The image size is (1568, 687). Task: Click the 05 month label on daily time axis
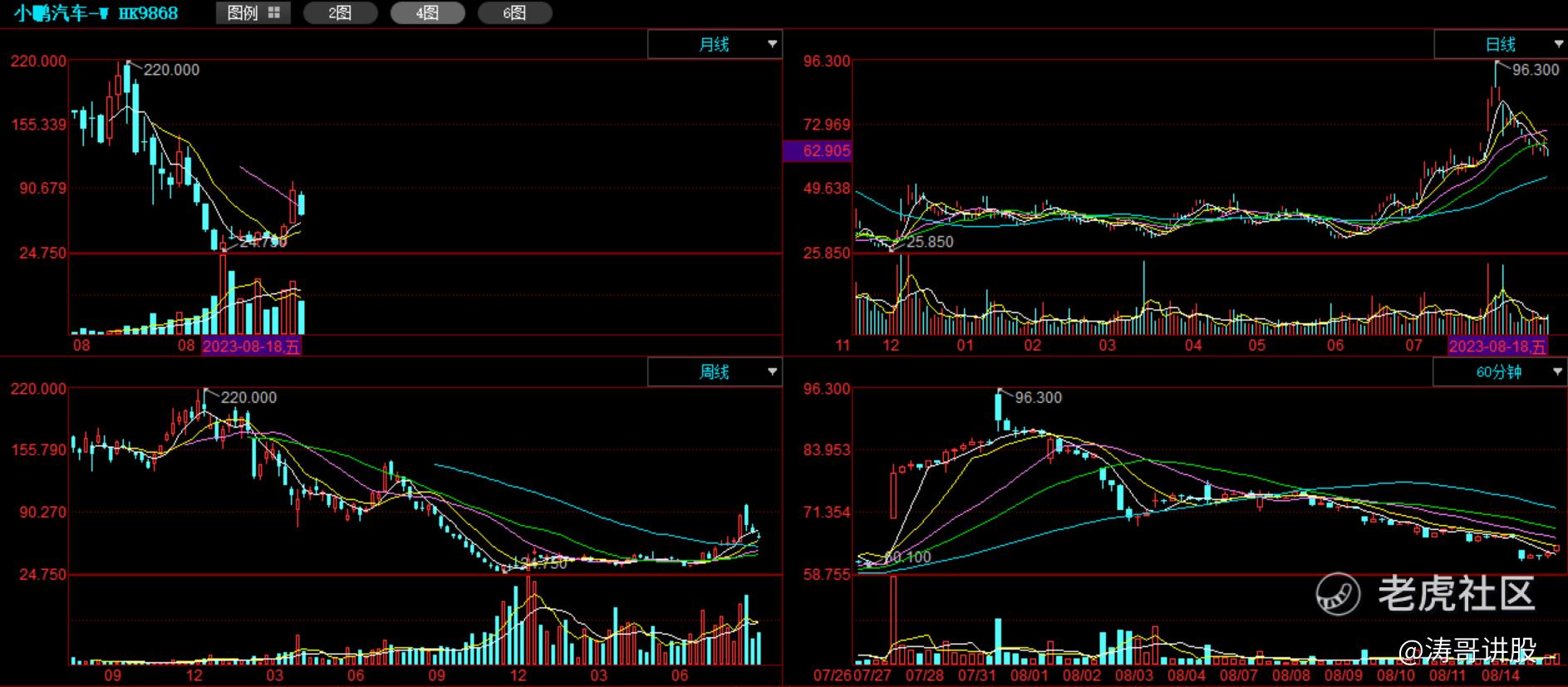(x=1256, y=345)
